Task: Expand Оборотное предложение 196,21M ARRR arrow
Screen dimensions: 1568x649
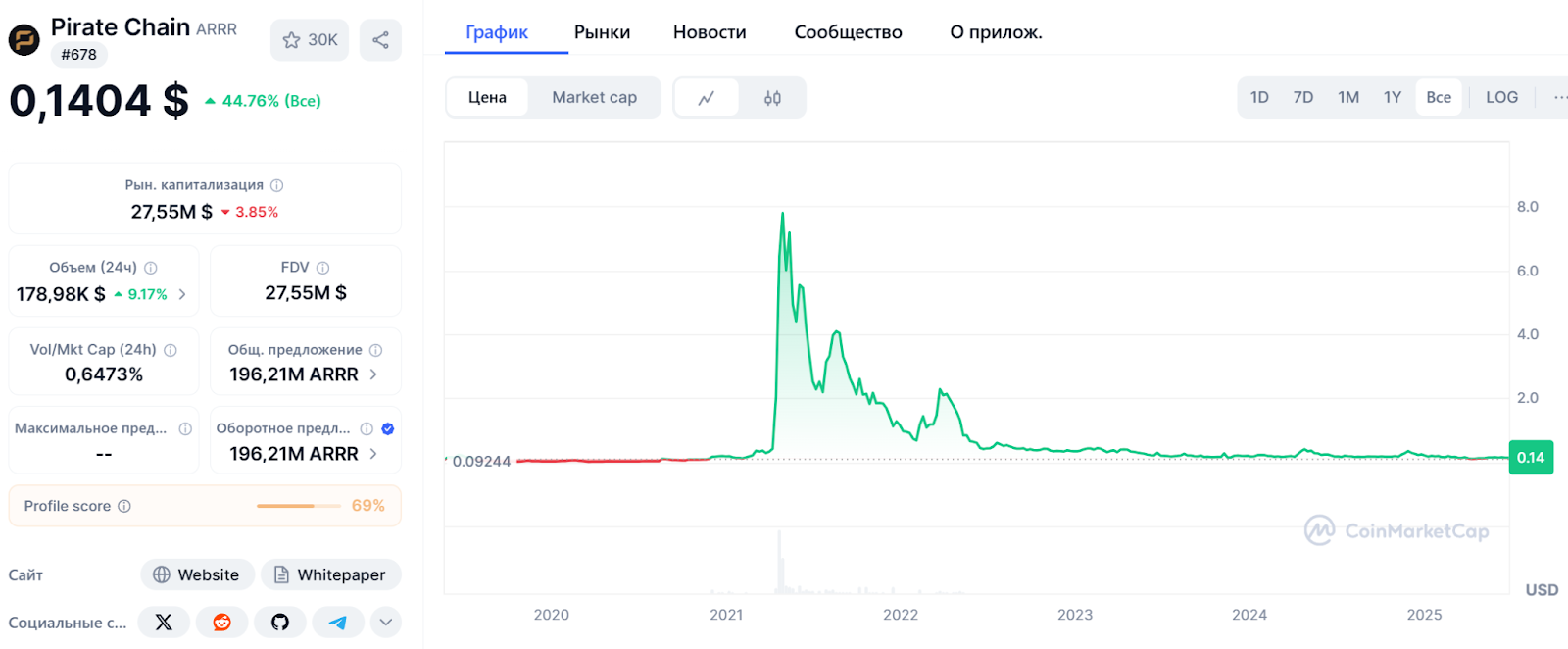Action: pyautogui.click(x=373, y=454)
